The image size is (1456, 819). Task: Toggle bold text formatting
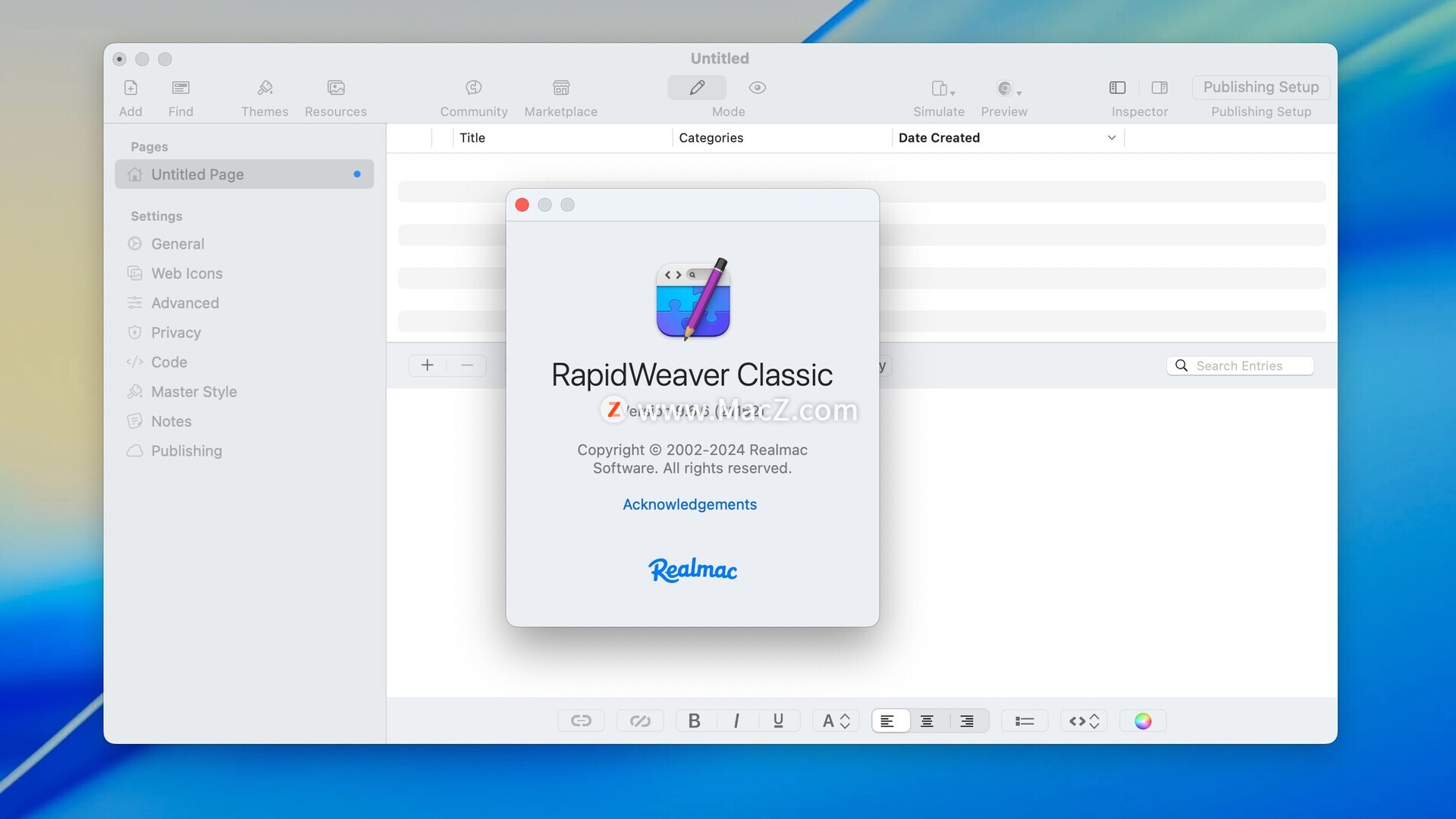(x=694, y=721)
